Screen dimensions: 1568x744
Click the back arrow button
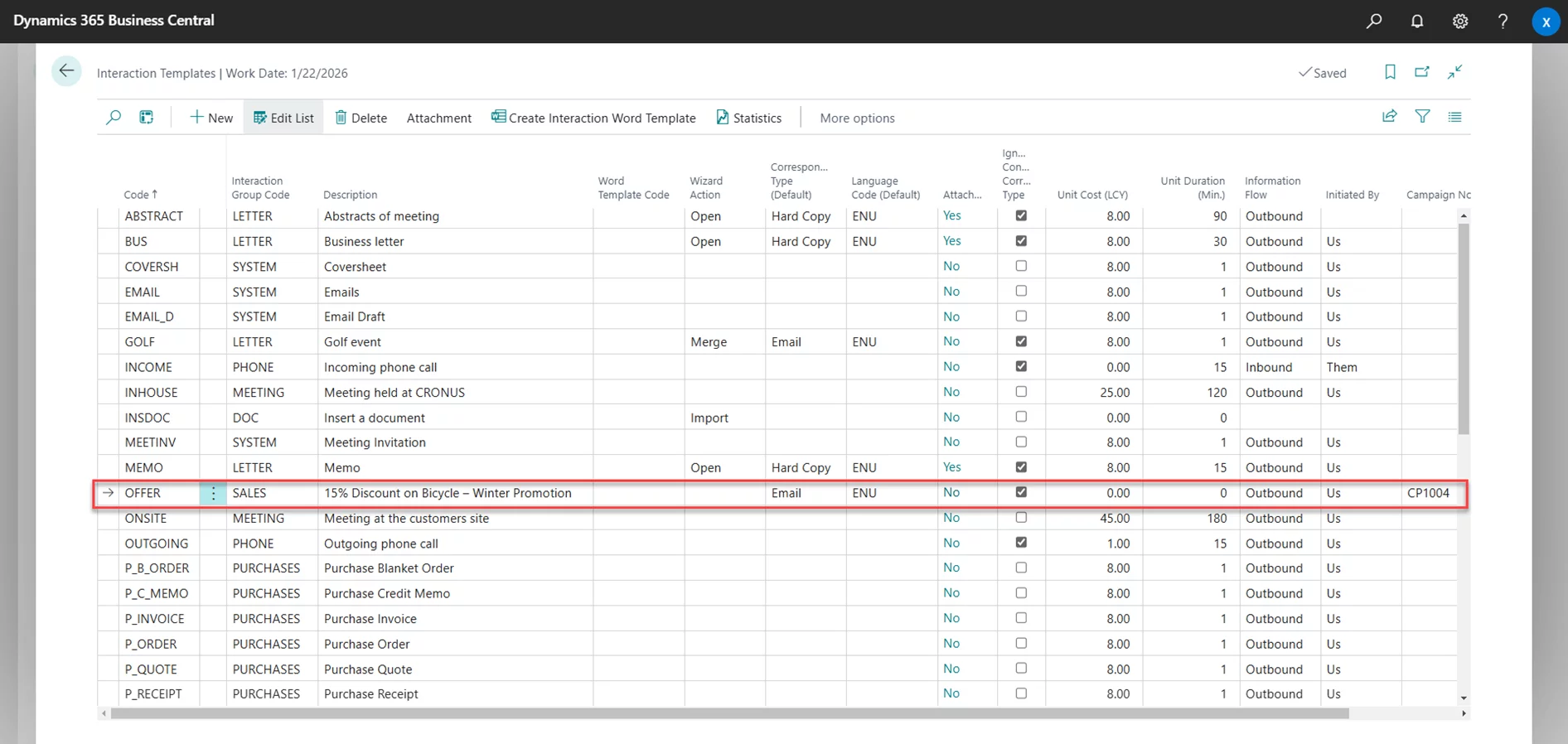point(66,71)
